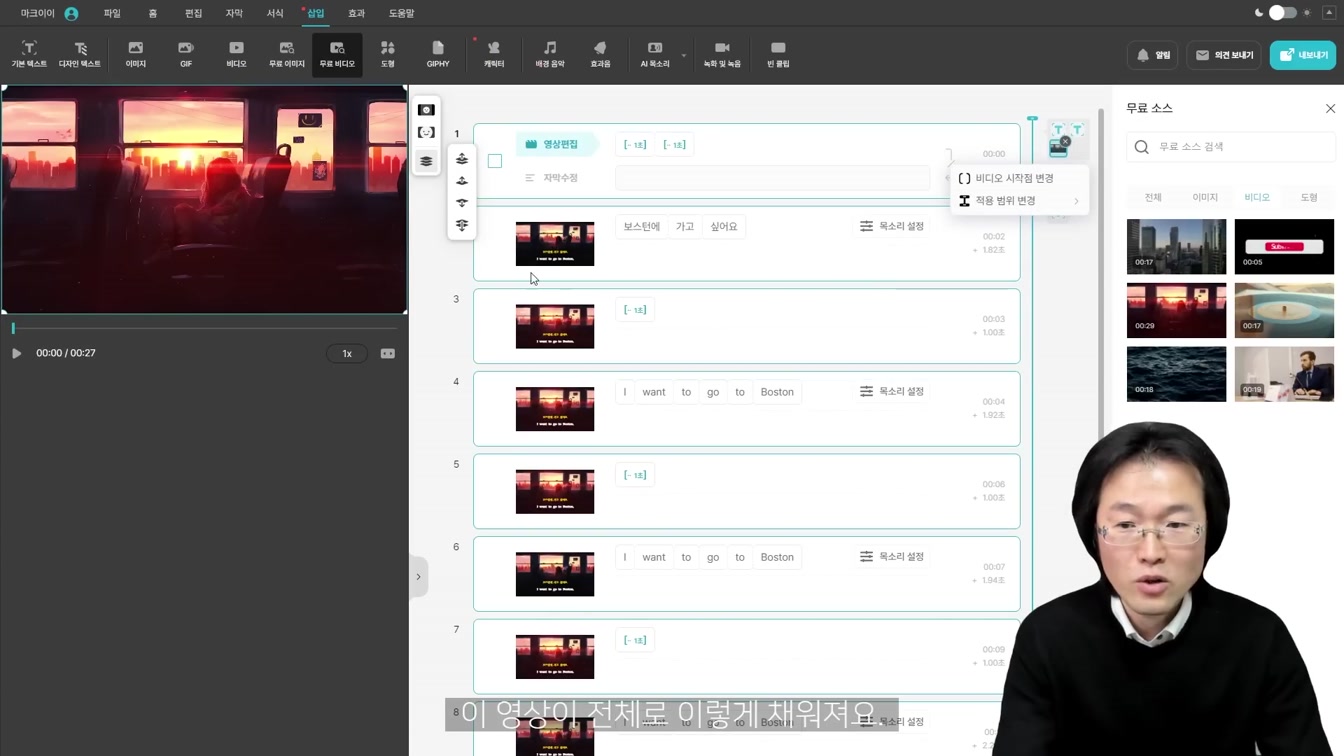Play the video preview

coord(16,353)
